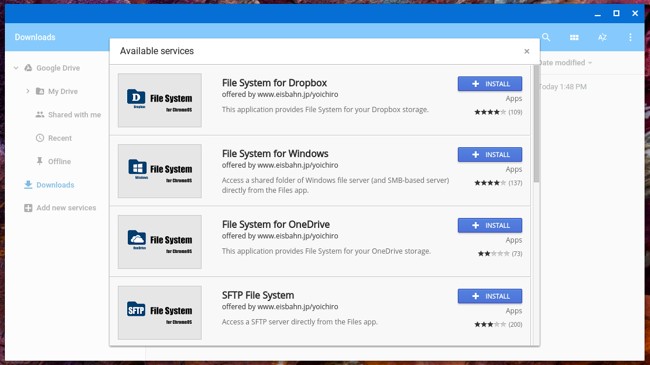The width and height of the screenshot is (650, 365).
Task: Click the services list scrollbar
Action: click(x=536, y=124)
